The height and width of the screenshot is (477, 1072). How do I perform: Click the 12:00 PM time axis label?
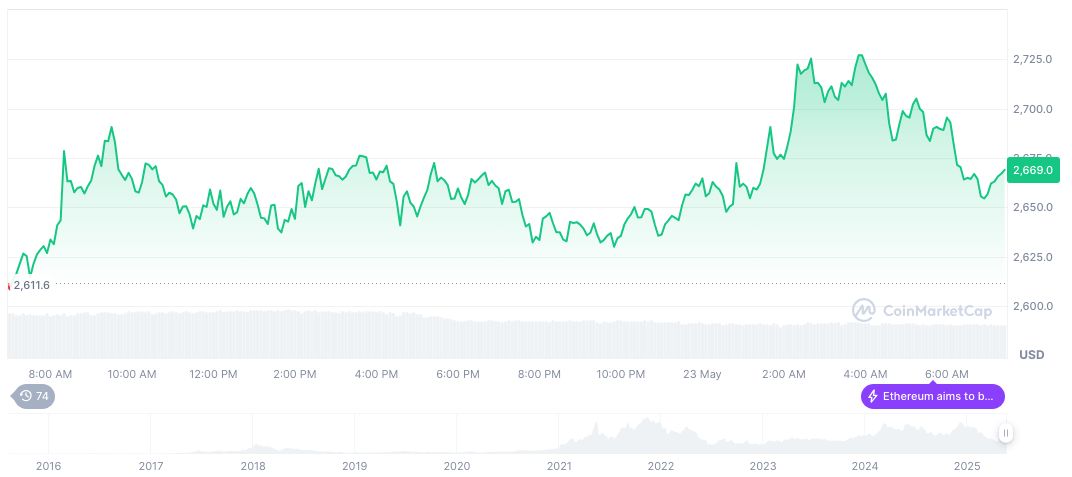(214, 374)
